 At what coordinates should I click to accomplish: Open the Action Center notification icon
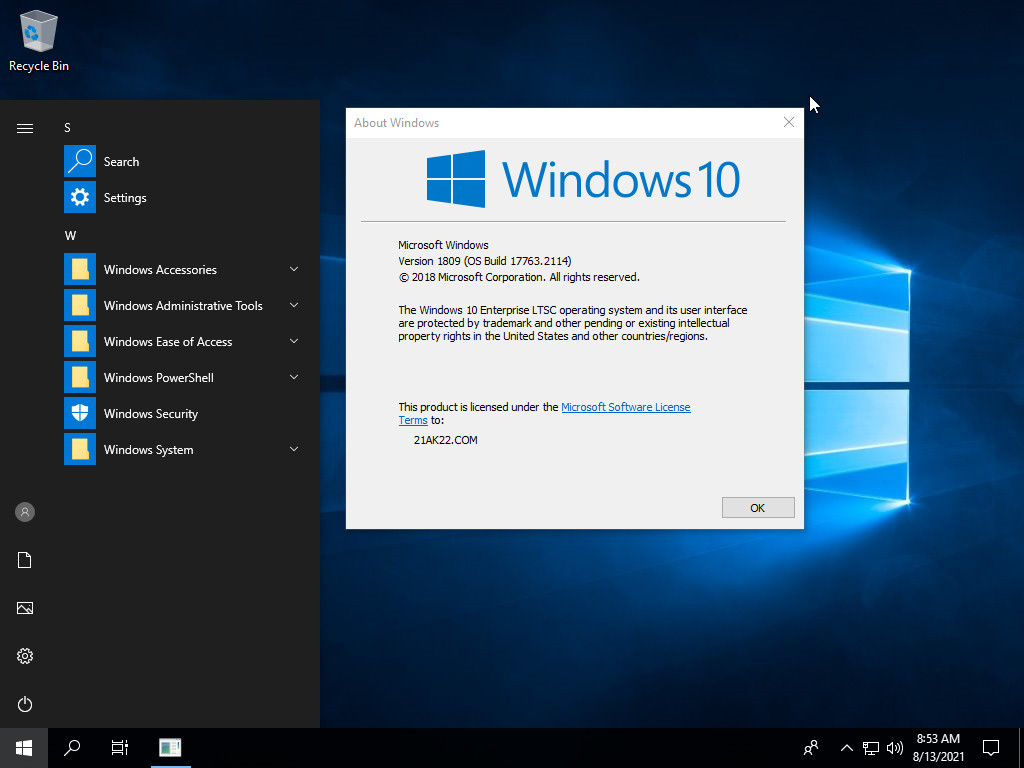(x=991, y=748)
